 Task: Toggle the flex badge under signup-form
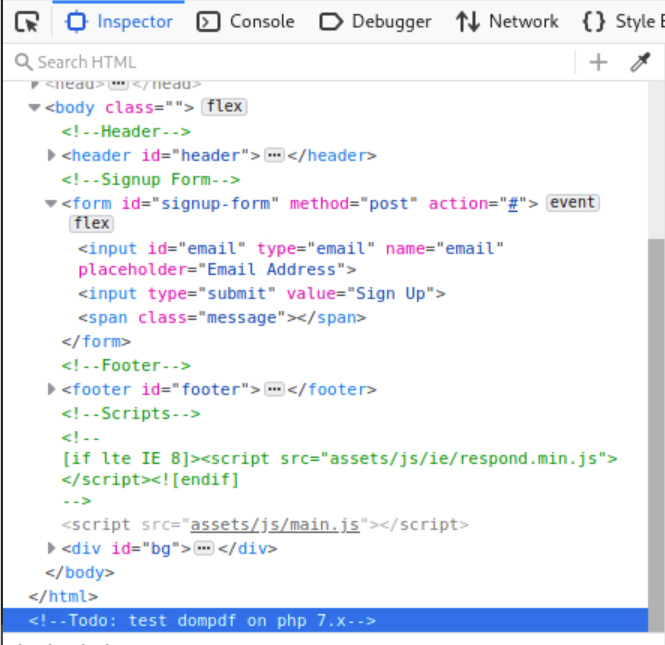(x=92, y=223)
